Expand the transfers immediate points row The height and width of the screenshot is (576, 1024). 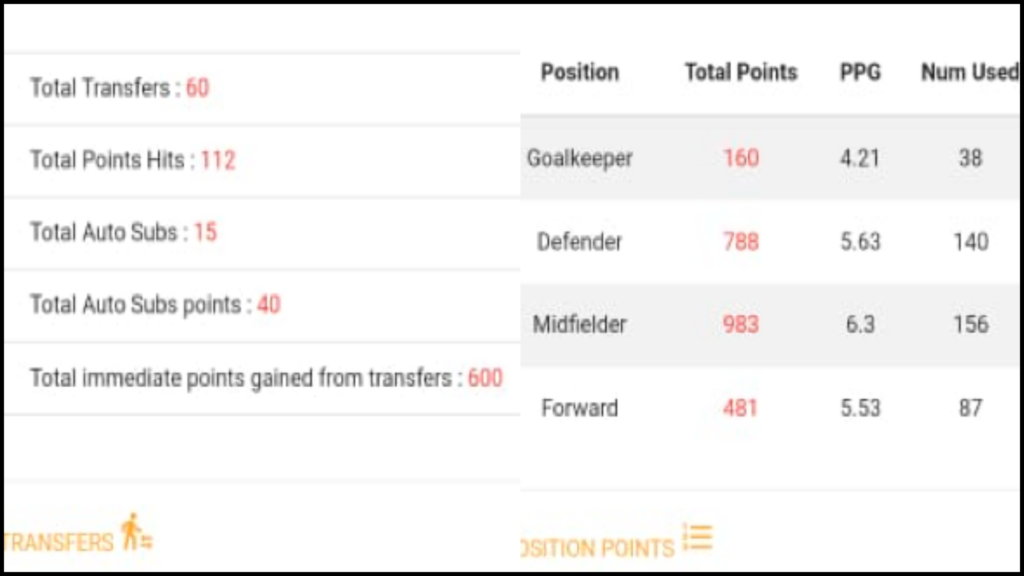click(x=264, y=378)
